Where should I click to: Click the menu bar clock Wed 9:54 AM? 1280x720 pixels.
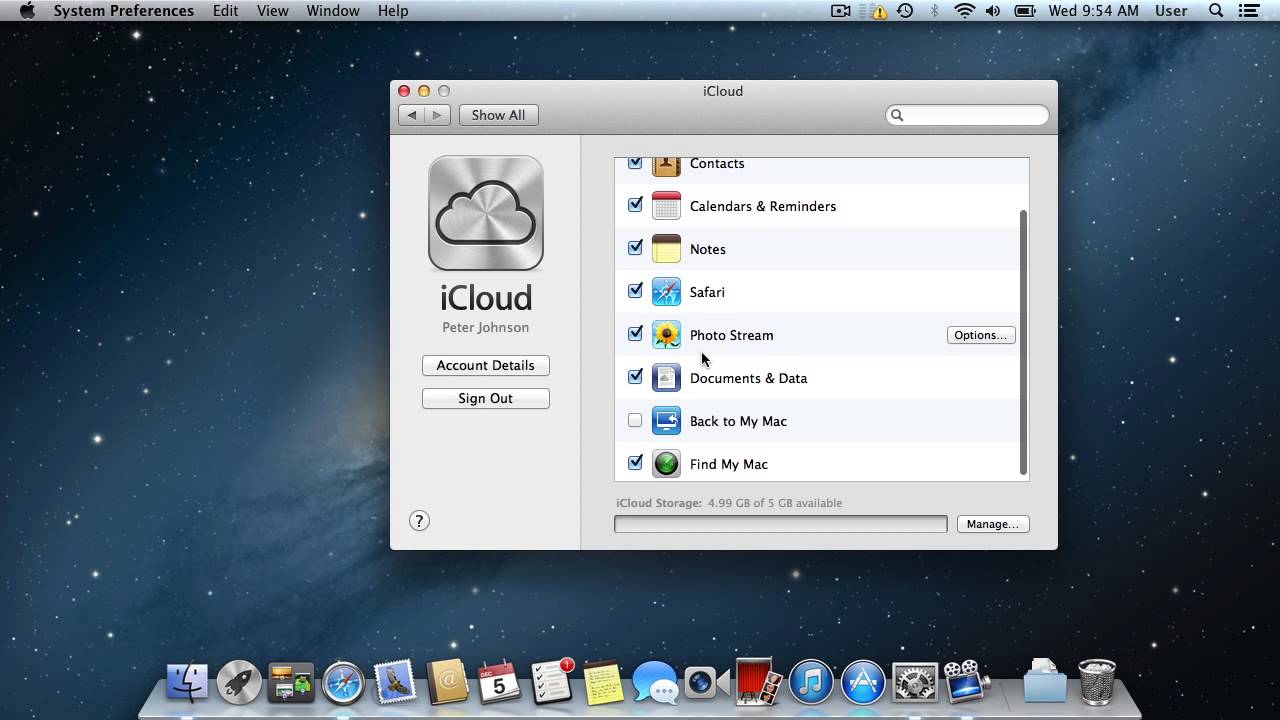coord(1093,11)
